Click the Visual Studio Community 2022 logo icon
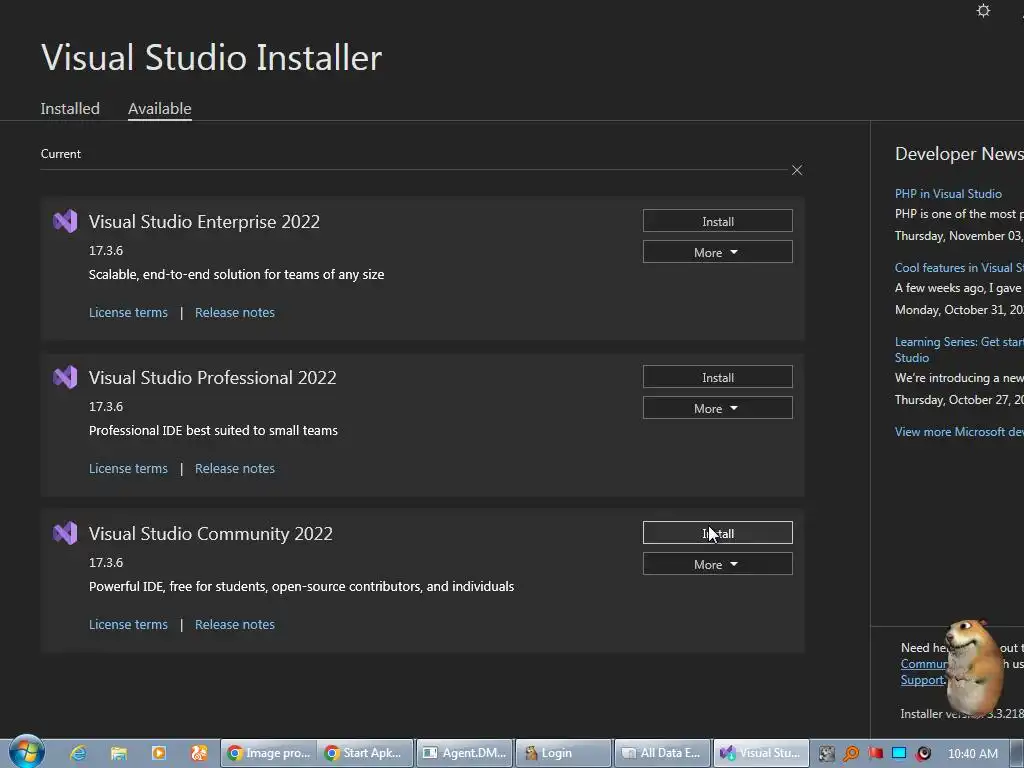The image size is (1024, 768). (x=65, y=534)
